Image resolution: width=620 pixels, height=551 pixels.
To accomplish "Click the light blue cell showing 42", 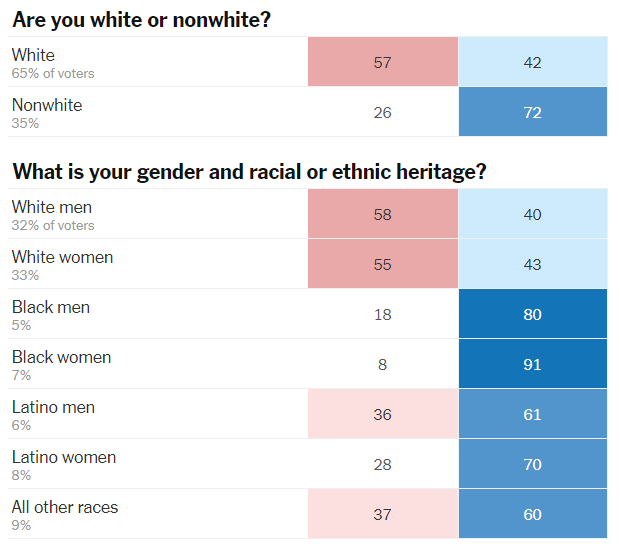I will click(532, 62).
